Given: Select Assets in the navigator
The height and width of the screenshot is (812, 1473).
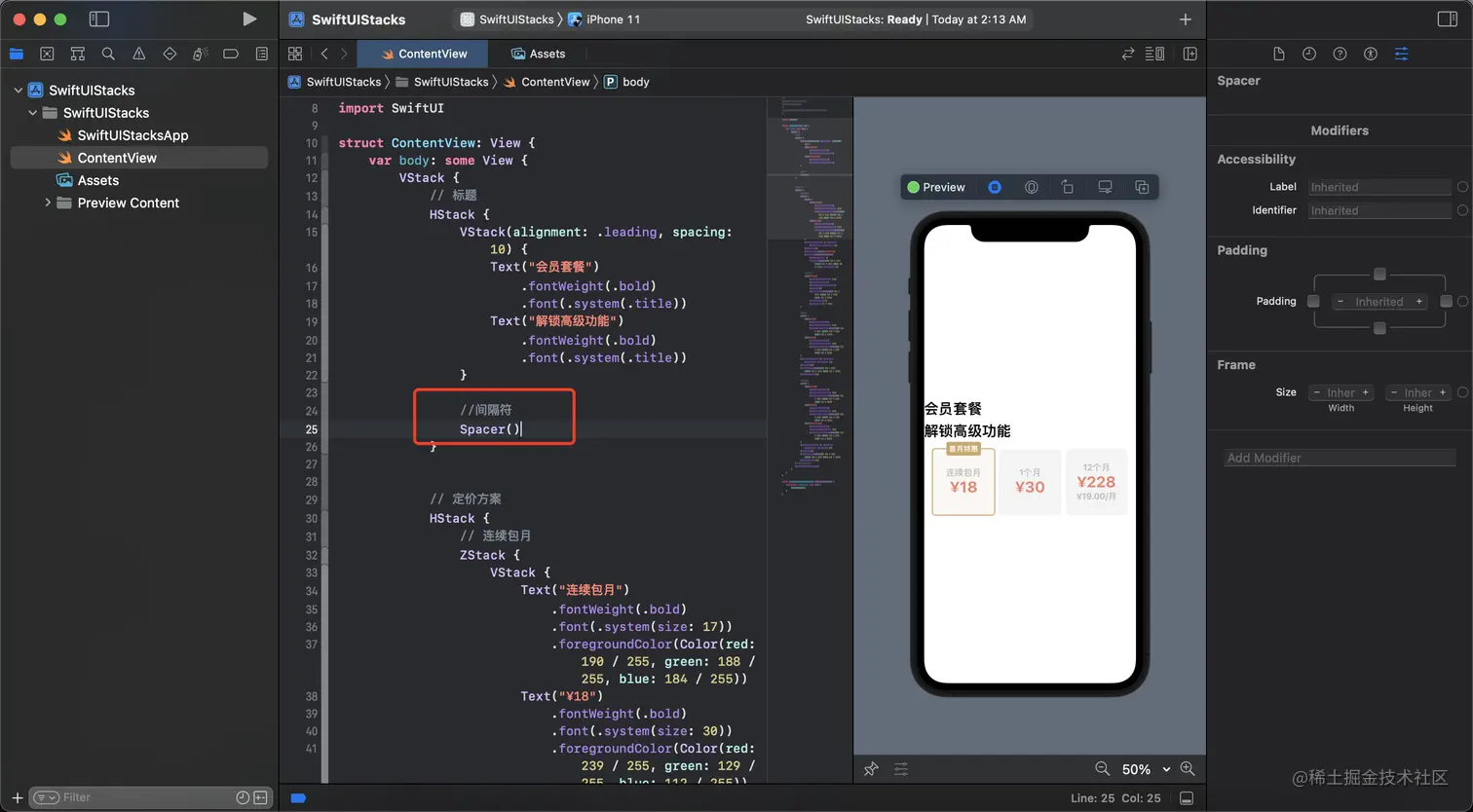Looking at the screenshot, I should point(98,180).
